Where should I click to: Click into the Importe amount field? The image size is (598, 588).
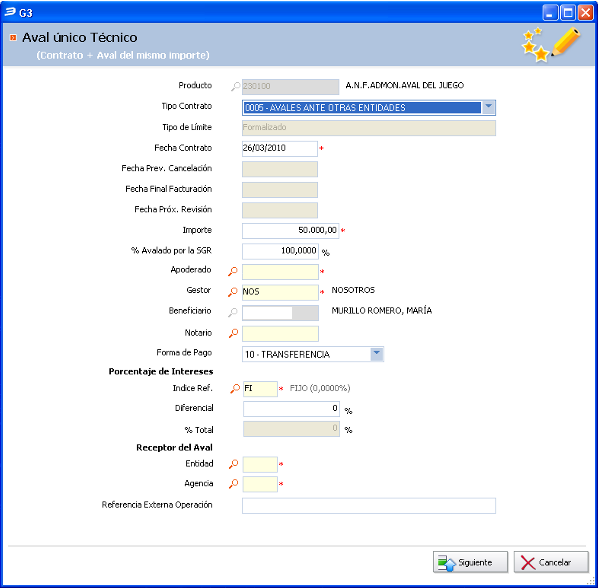click(290, 231)
